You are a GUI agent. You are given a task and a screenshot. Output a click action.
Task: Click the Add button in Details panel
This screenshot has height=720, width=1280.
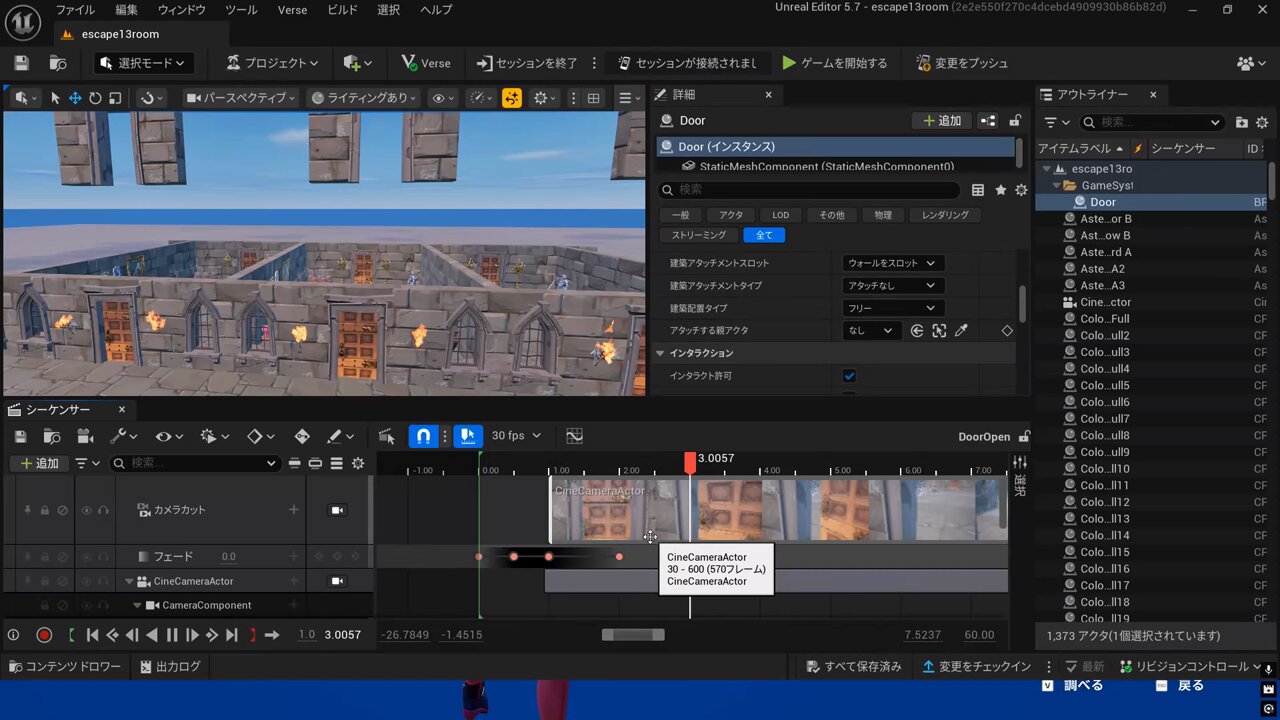(x=942, y=121)
